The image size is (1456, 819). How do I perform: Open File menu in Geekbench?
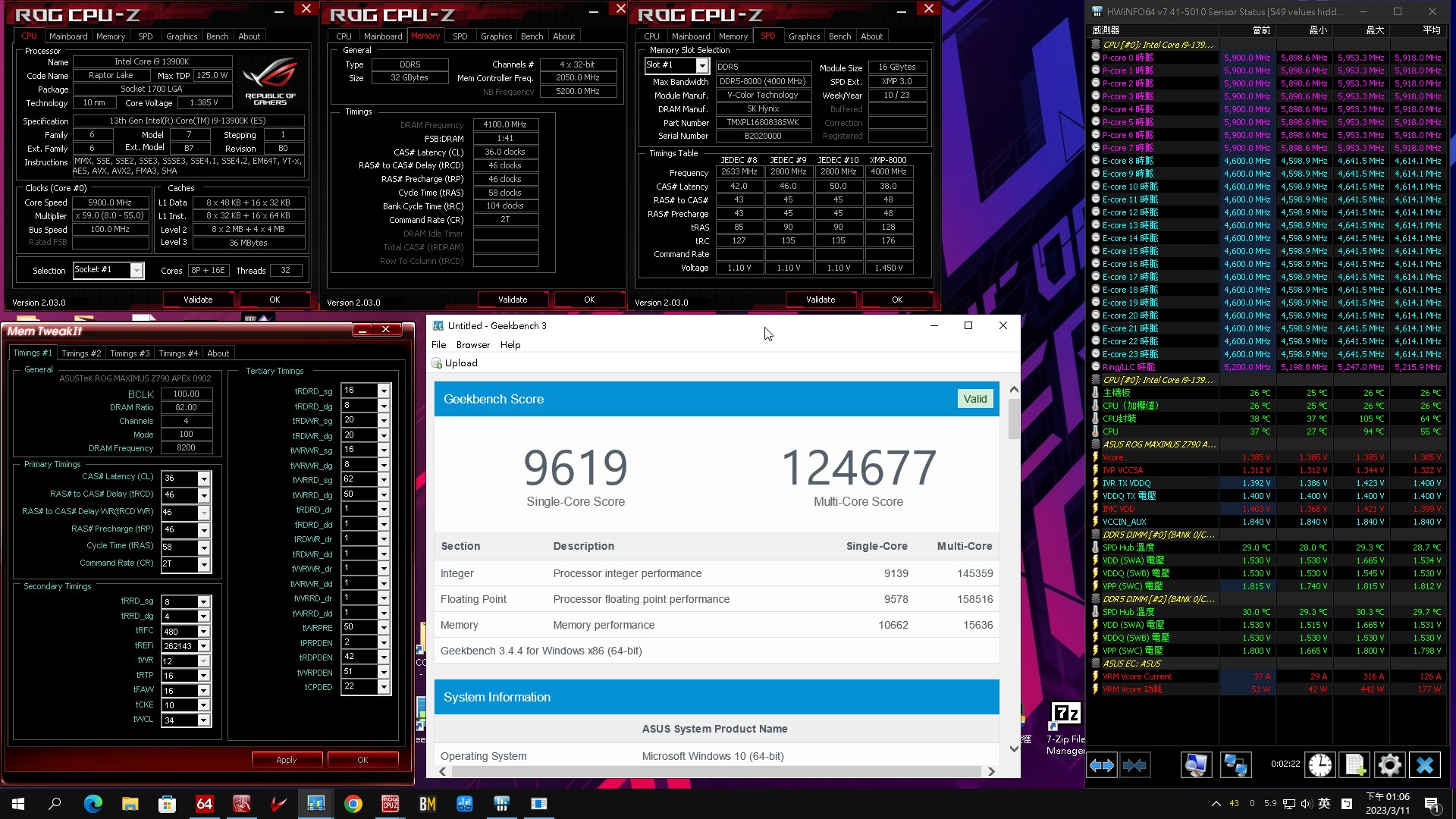pyautogui.click(x=438, y=345)
